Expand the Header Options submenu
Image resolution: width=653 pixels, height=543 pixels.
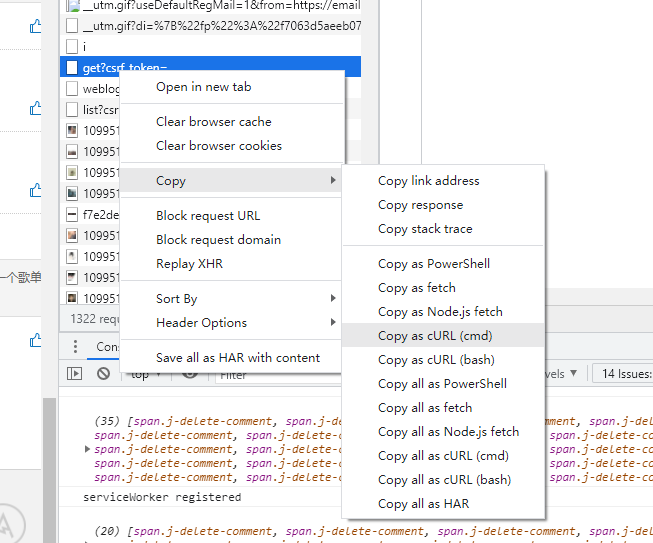click(x=232, y=323)
